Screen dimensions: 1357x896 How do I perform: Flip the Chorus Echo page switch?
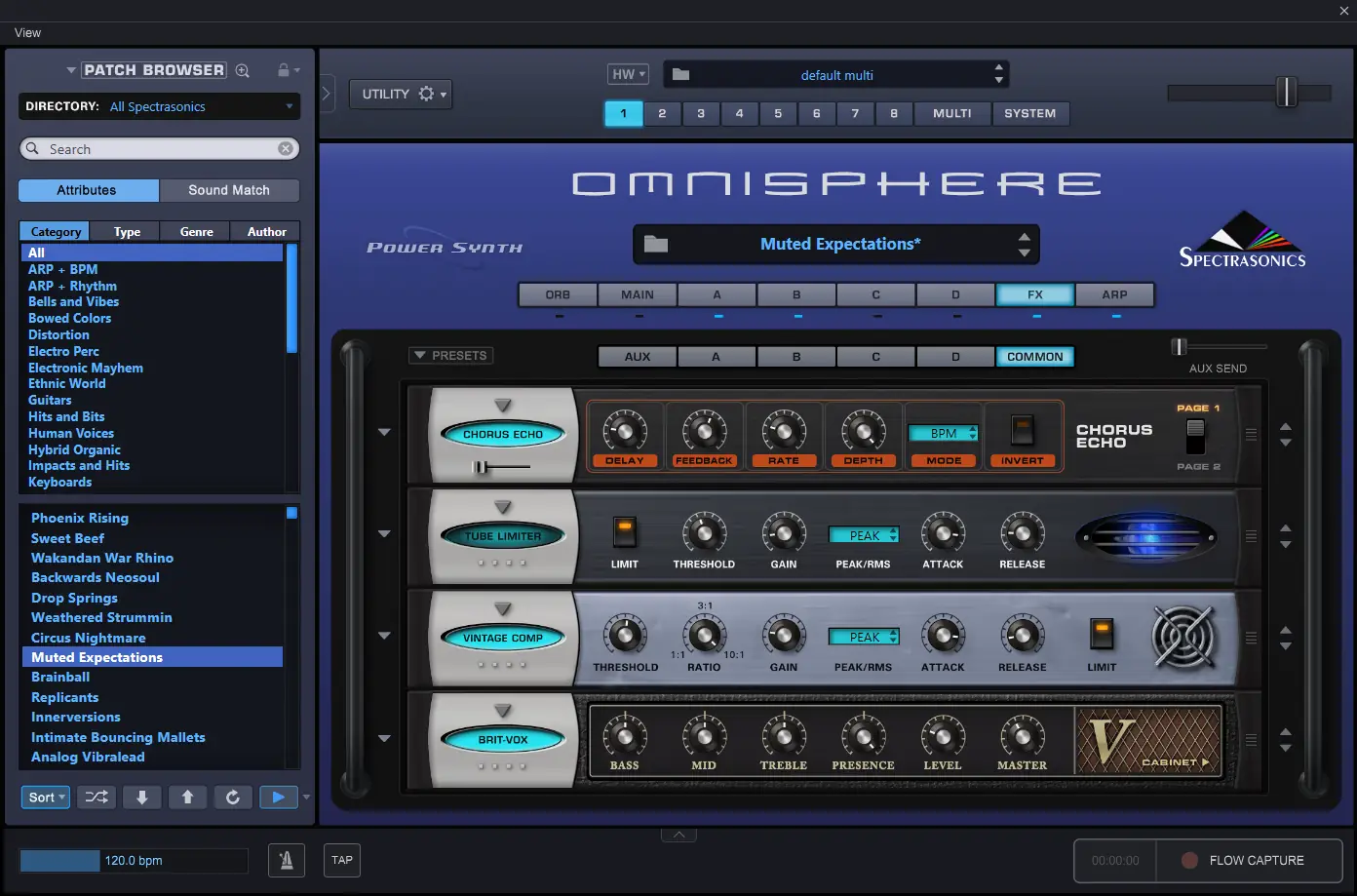coord(1196,436)
